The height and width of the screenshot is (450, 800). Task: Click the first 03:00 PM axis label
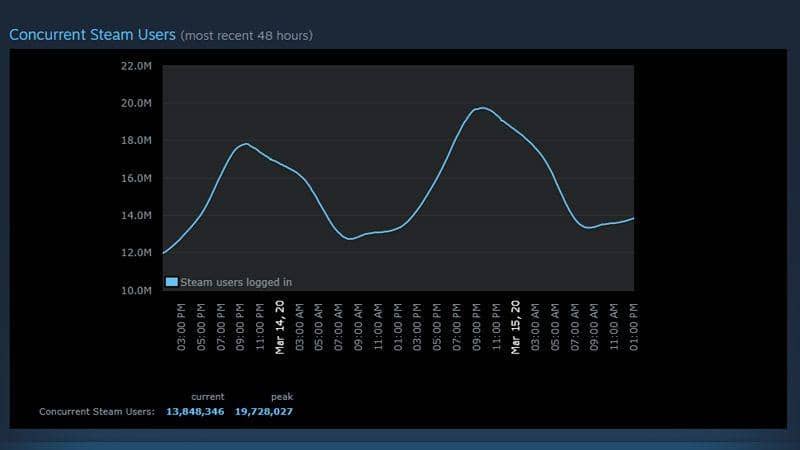pyautogui.click(x=181, y=327)
